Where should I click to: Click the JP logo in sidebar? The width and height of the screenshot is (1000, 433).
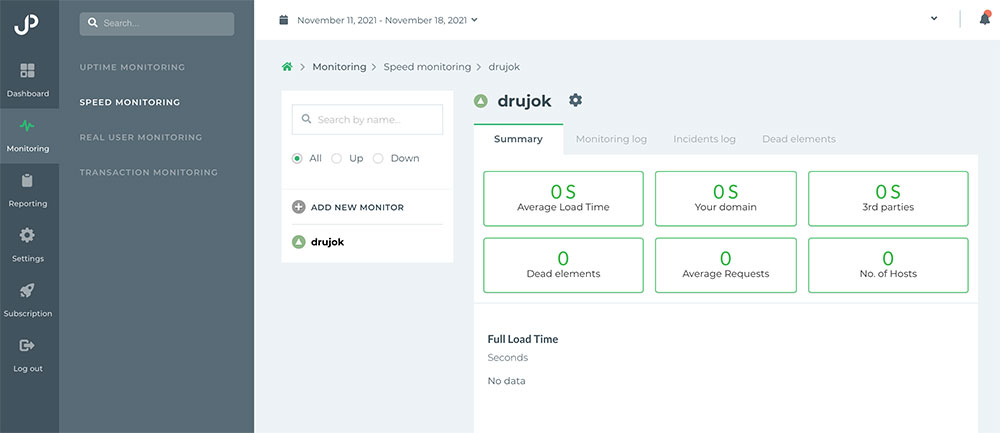tap(27, 24)
